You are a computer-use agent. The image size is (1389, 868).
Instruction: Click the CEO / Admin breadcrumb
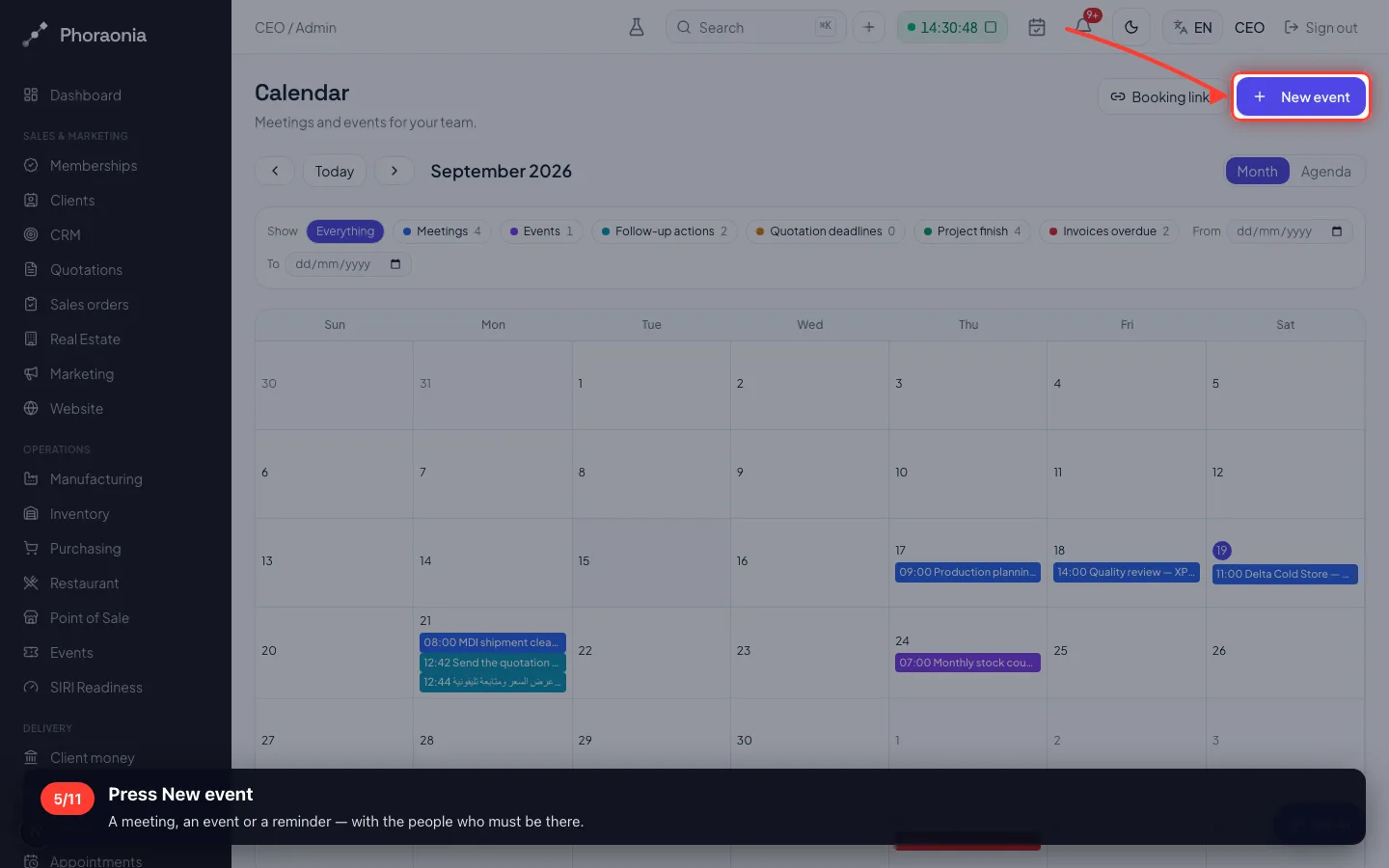click(295, 27)
